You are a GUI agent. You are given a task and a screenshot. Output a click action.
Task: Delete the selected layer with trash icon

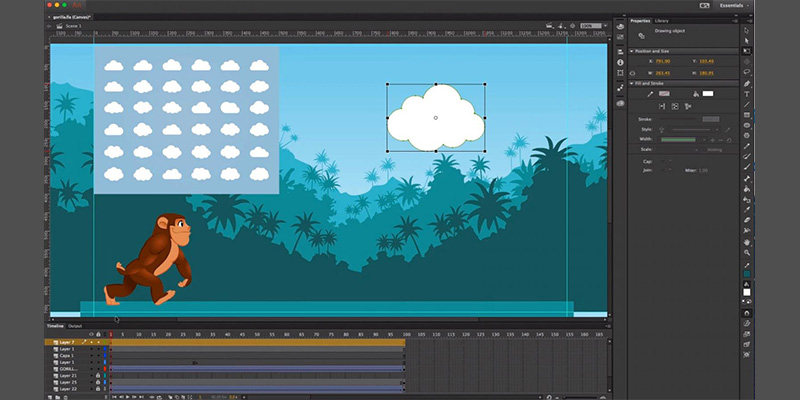[x=65, y=397]
